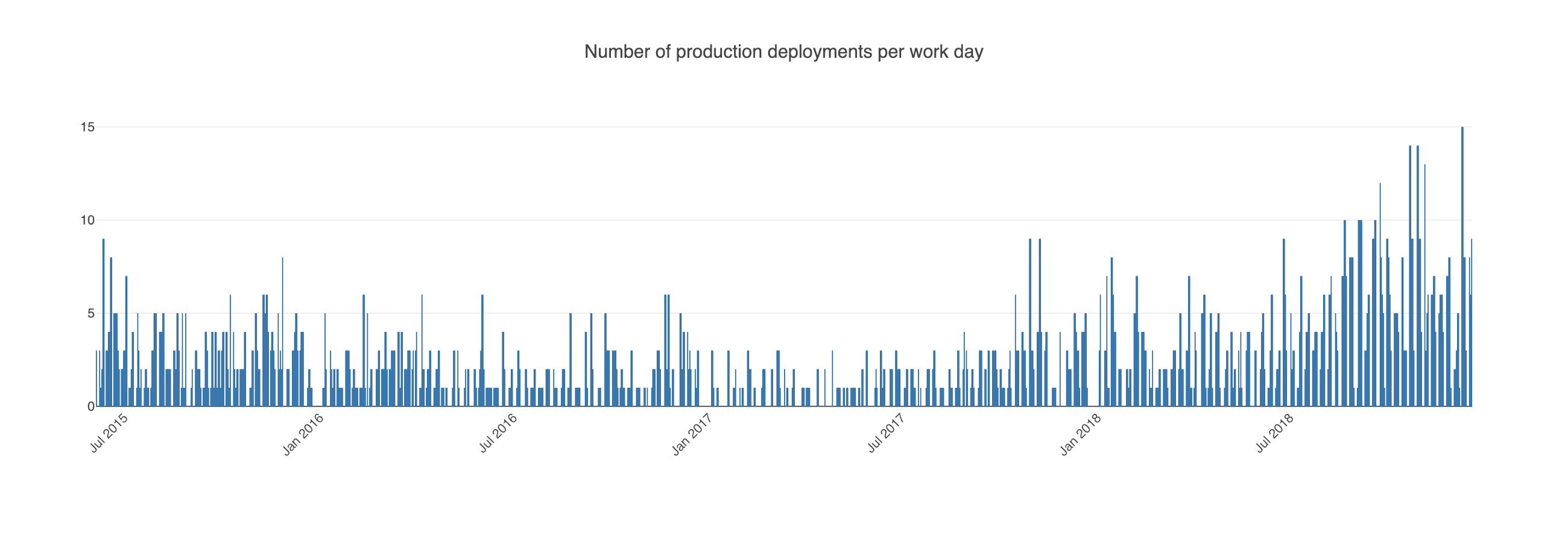Click the Jan 2017 x-axis label
Image resolution: width=1568 pixels, height=548 pixels.
692,434
